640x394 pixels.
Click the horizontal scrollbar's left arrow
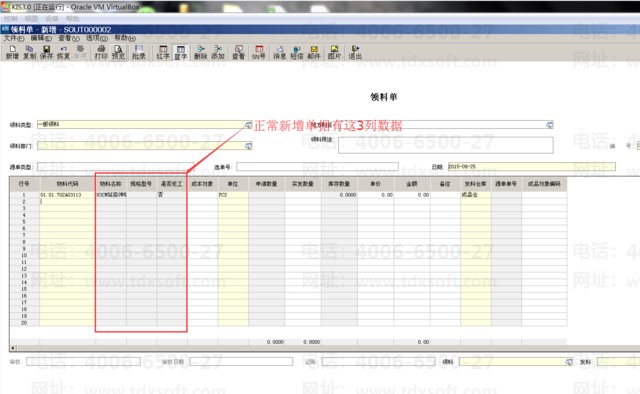13,348
